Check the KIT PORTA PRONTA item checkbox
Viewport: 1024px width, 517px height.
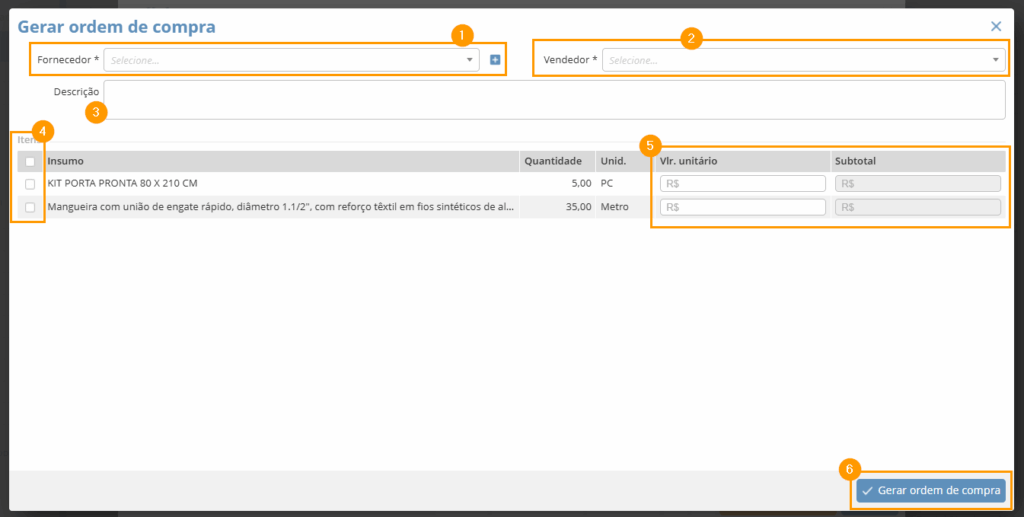[x=30, y=184]
